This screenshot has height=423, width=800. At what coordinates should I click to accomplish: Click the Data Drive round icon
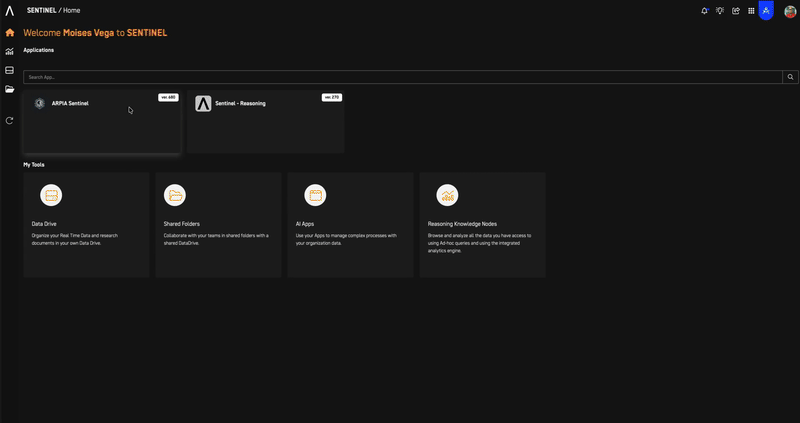click(x=51, y=195)
